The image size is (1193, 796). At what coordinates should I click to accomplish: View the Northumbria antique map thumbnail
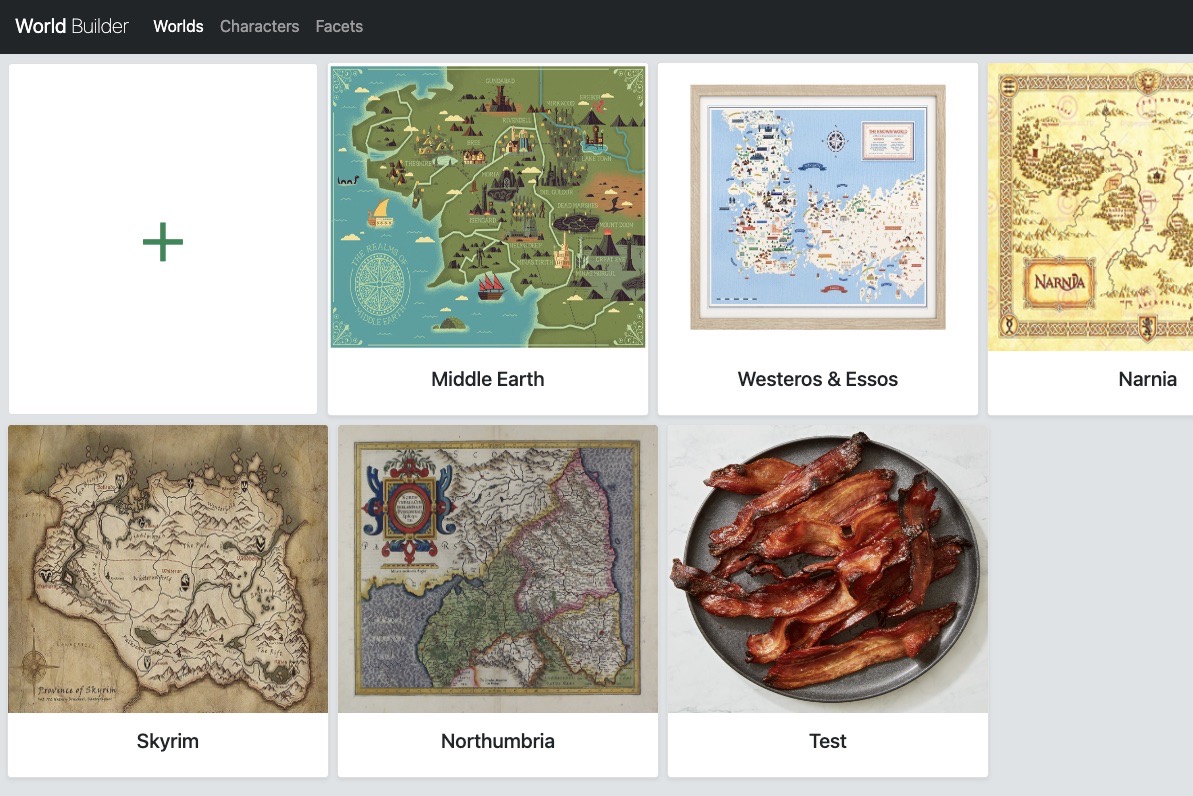497,569
